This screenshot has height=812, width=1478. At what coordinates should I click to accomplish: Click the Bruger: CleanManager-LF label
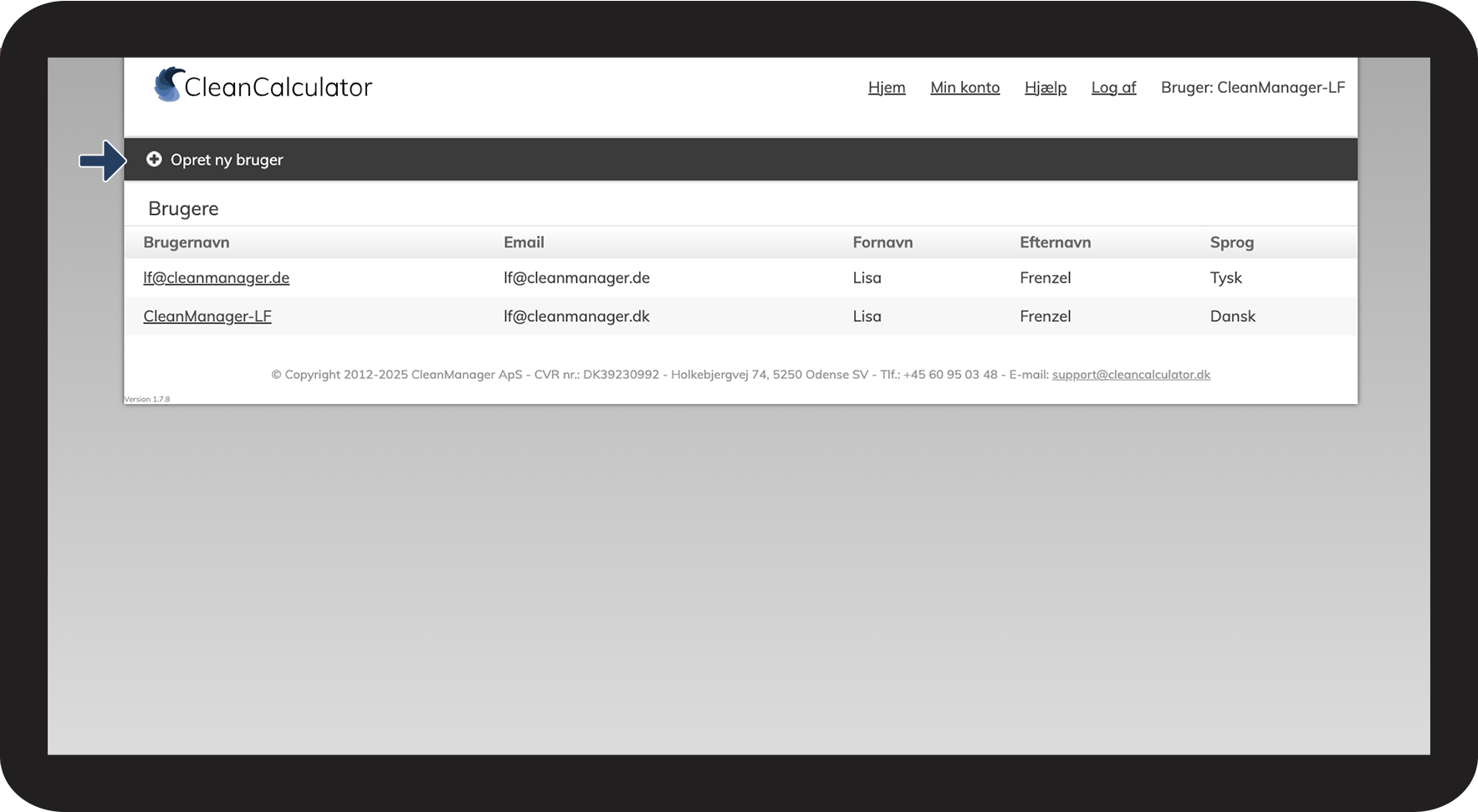point(1252,88)
